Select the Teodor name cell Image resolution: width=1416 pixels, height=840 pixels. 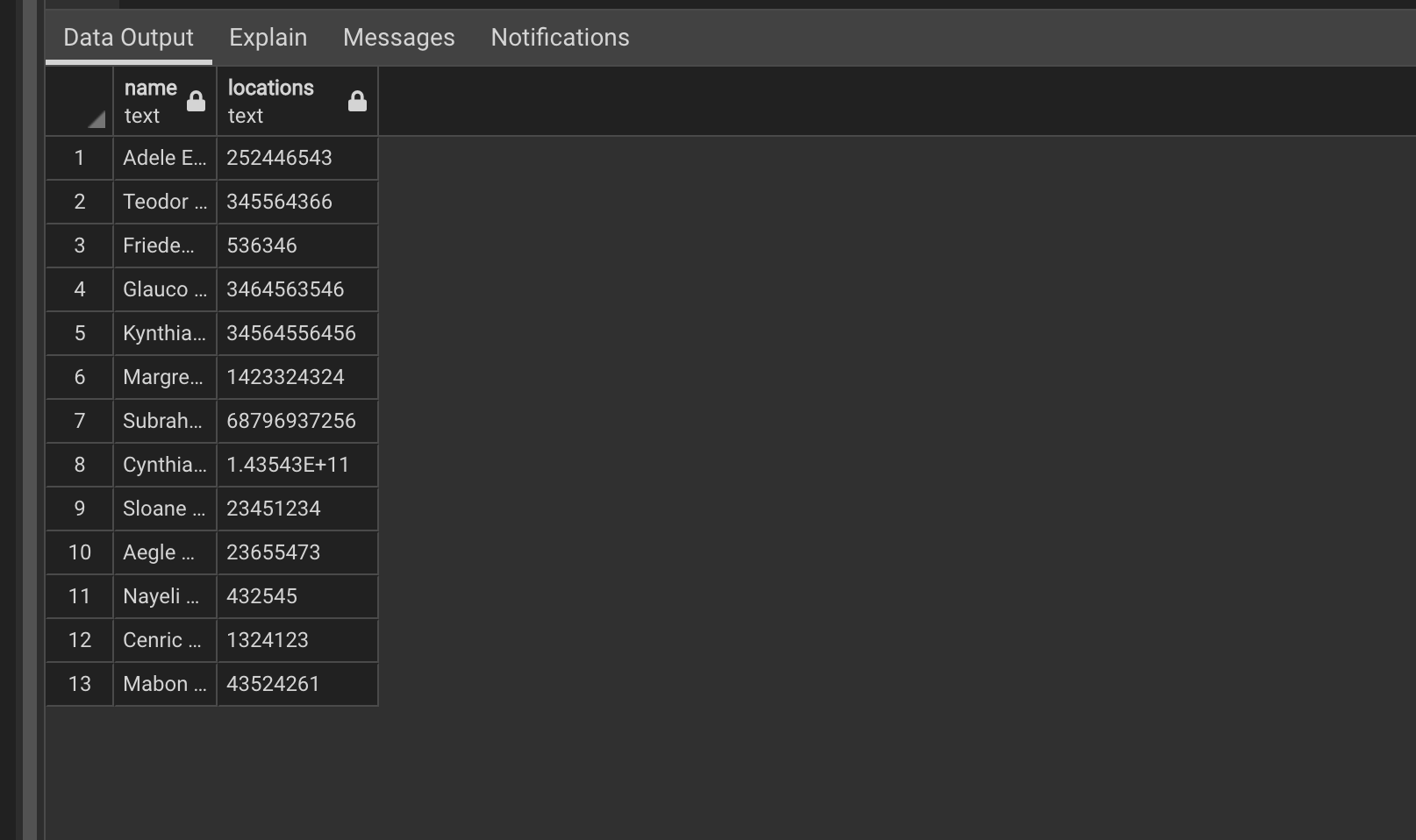(165, 202)
